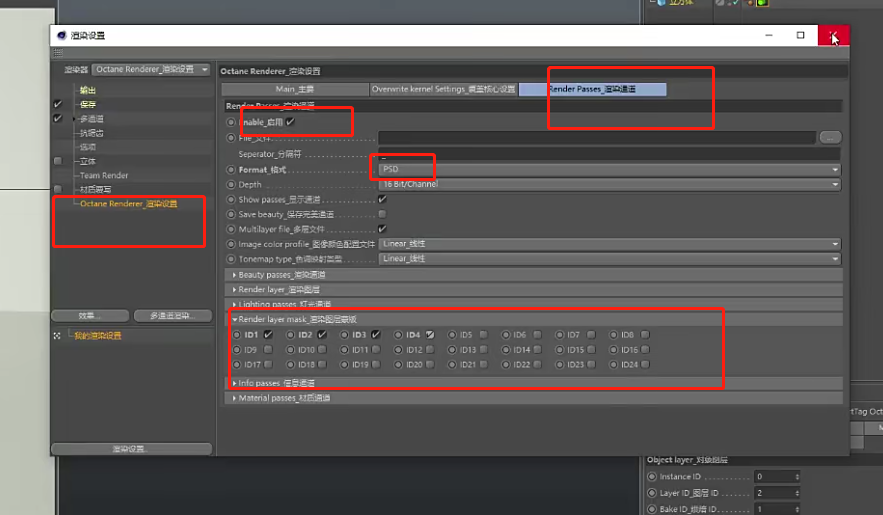
Task: Click the 多通道渲染... button
Action: click(x=173, y=316)
